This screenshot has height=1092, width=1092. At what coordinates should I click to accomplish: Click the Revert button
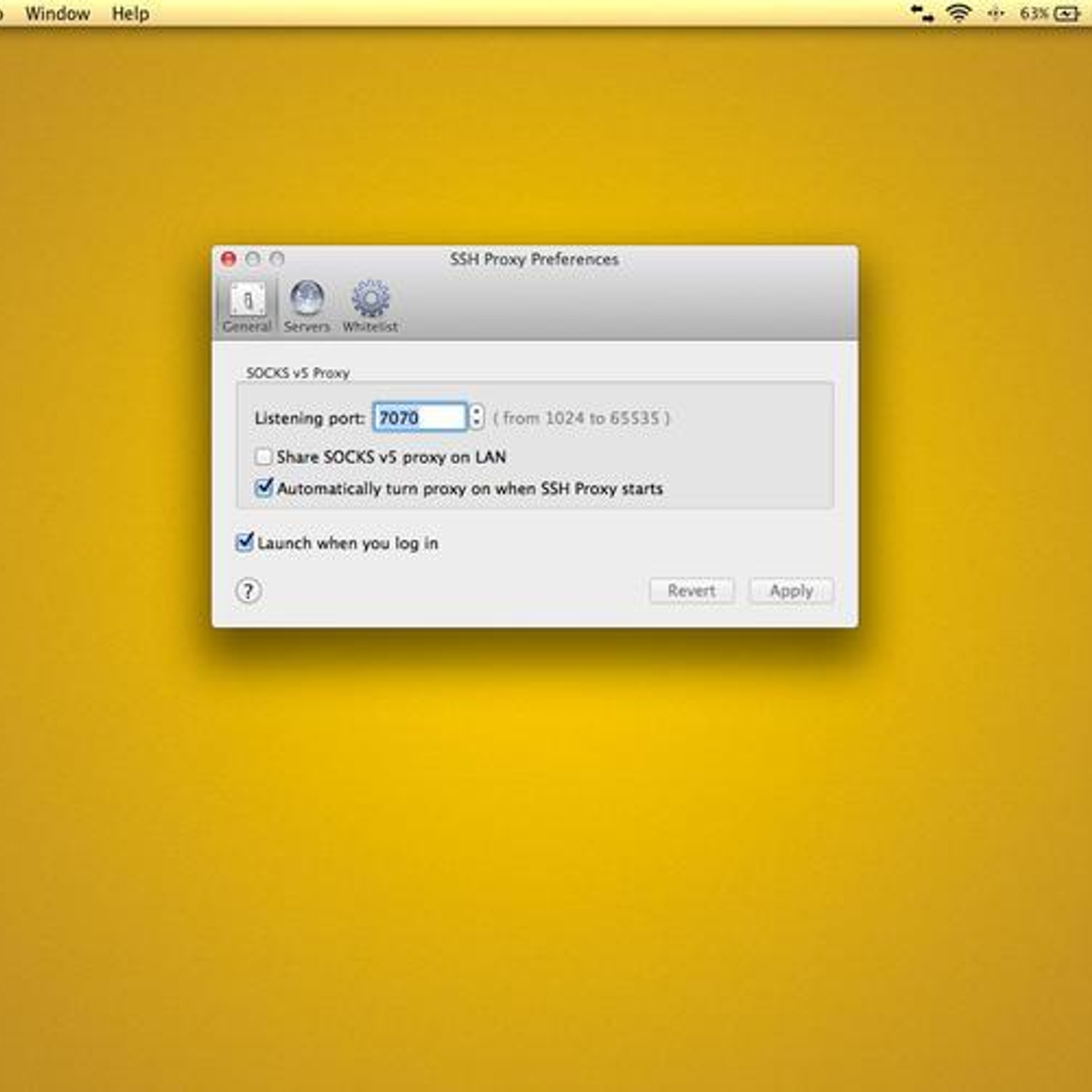tap(692, 591)
